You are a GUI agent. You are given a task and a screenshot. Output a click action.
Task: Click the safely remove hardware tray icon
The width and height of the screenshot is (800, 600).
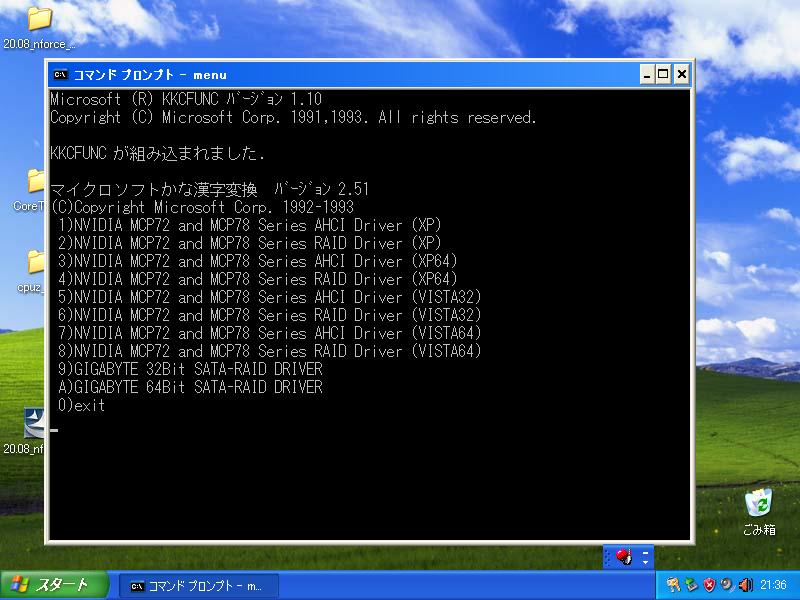pos(691,585)
